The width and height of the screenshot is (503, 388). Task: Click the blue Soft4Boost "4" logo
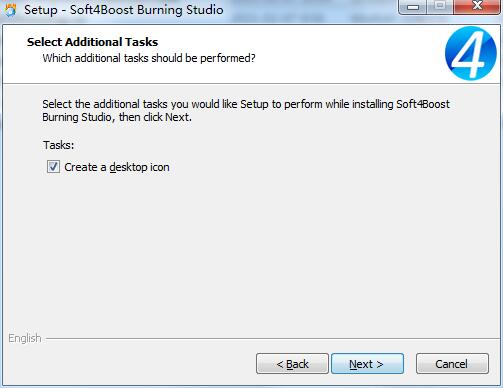(x=471, y=53)
